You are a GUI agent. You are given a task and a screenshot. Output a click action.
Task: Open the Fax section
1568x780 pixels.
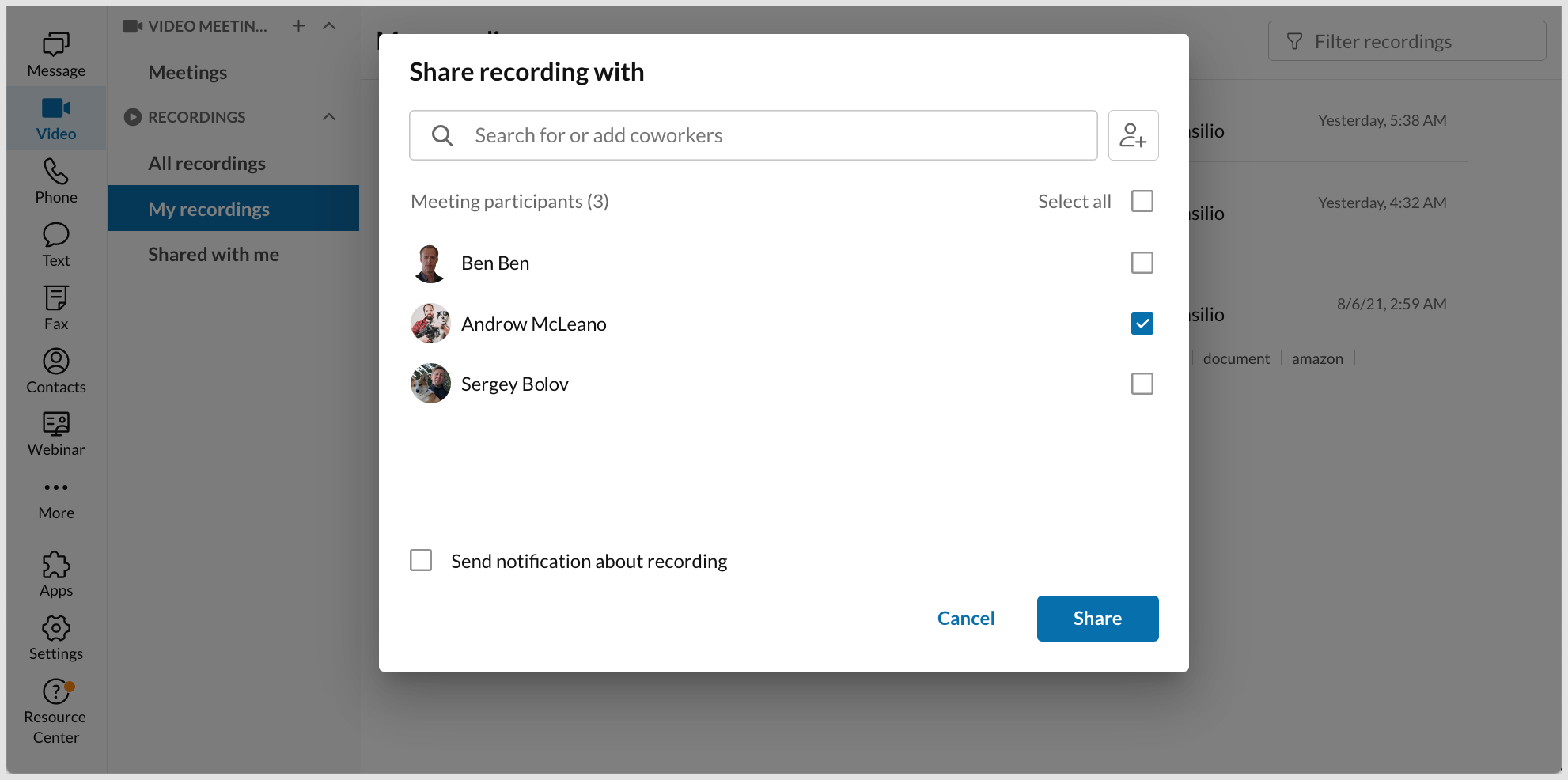click(55, 307)
